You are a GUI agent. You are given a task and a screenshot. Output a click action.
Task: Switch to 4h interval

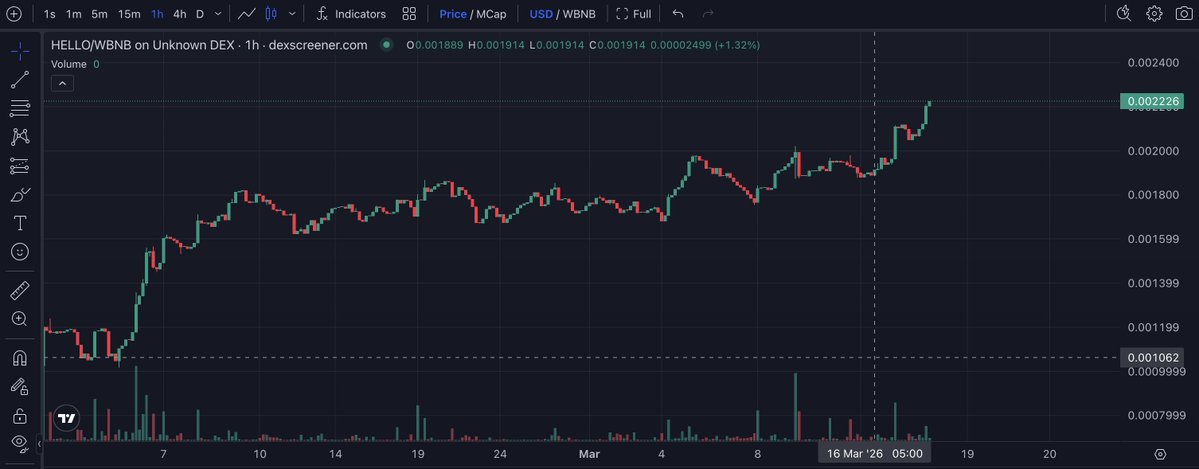(180, 14)
